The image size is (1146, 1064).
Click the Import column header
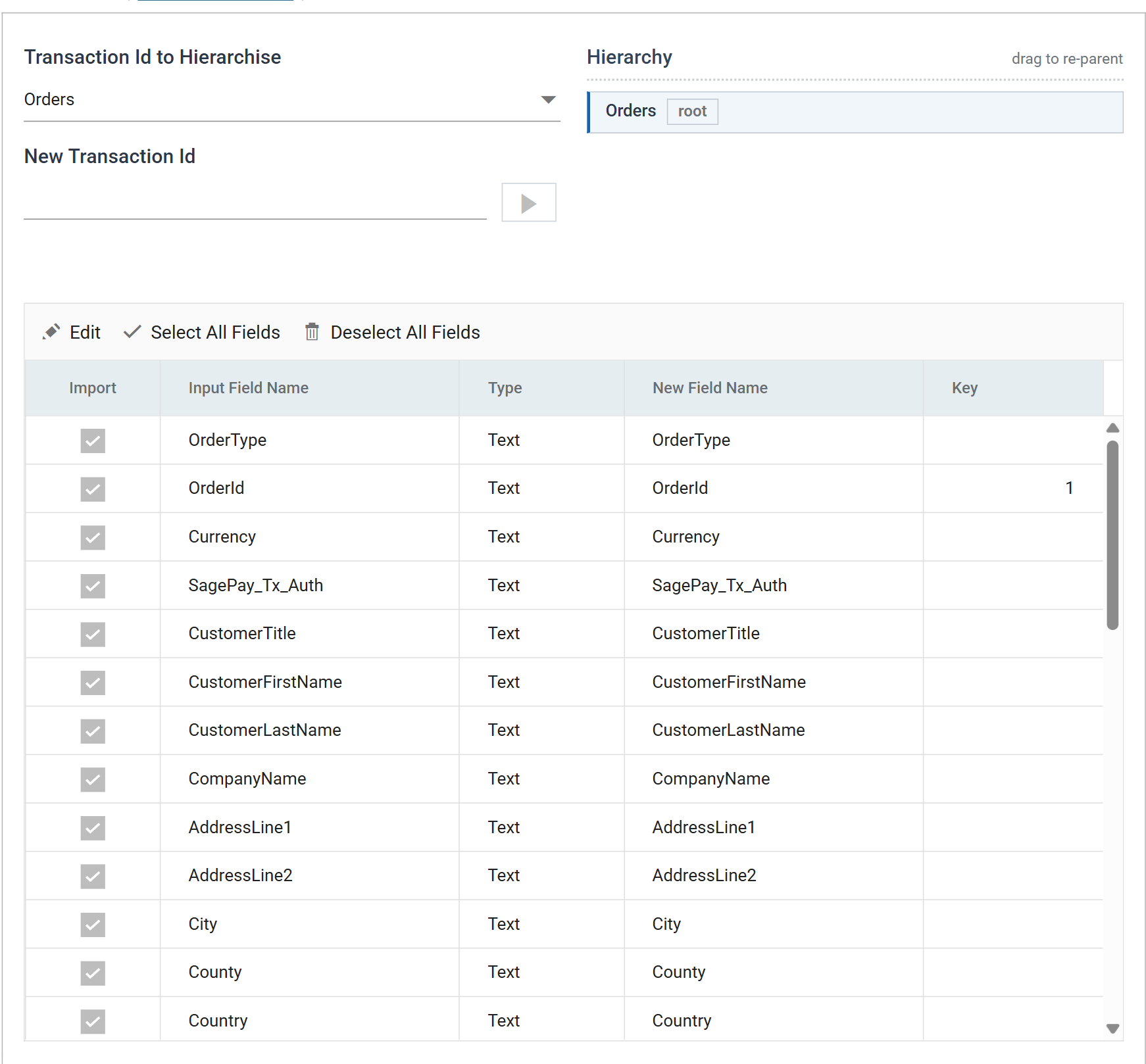click(x=93, y=388)
